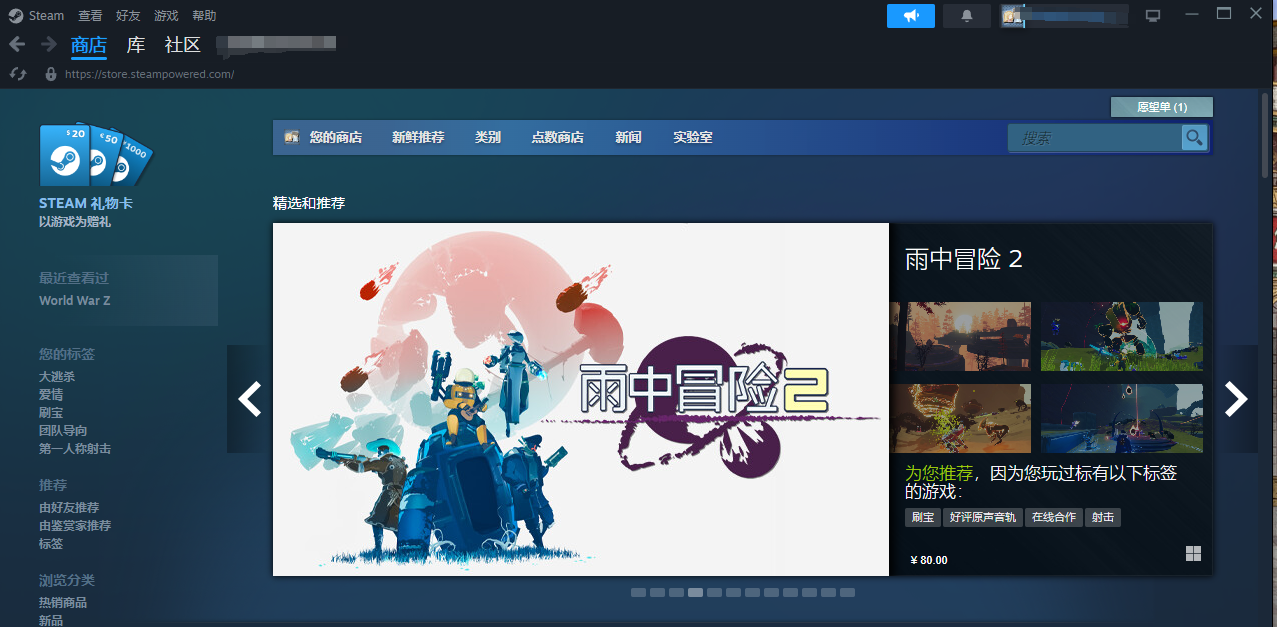Image resolution: width=1277 pixels, height=627 pixels.
Task: Click the 在线合作 tag chip
Action: click(1054, 518)
